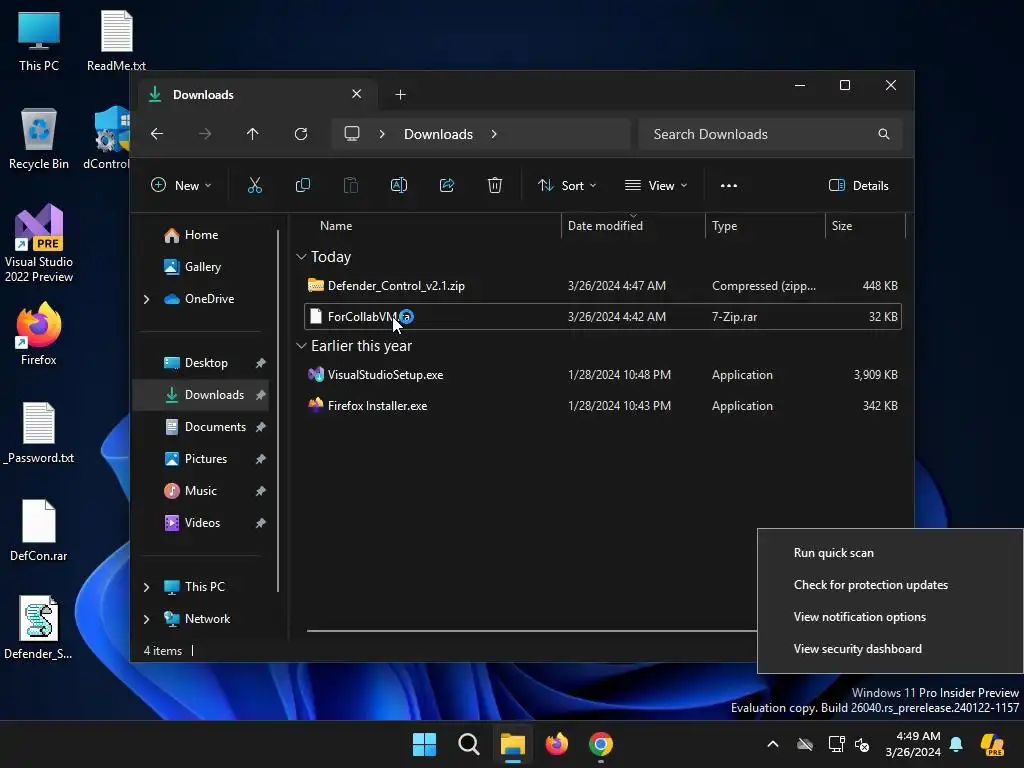The width and height of the screenshot is (1024, 768).
Task: Select the This PC desktop icon
Action: coord(39,40)
